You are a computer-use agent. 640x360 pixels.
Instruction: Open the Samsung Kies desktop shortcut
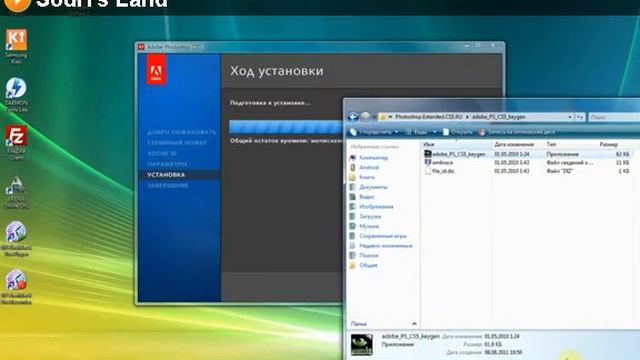pos(16,45)
